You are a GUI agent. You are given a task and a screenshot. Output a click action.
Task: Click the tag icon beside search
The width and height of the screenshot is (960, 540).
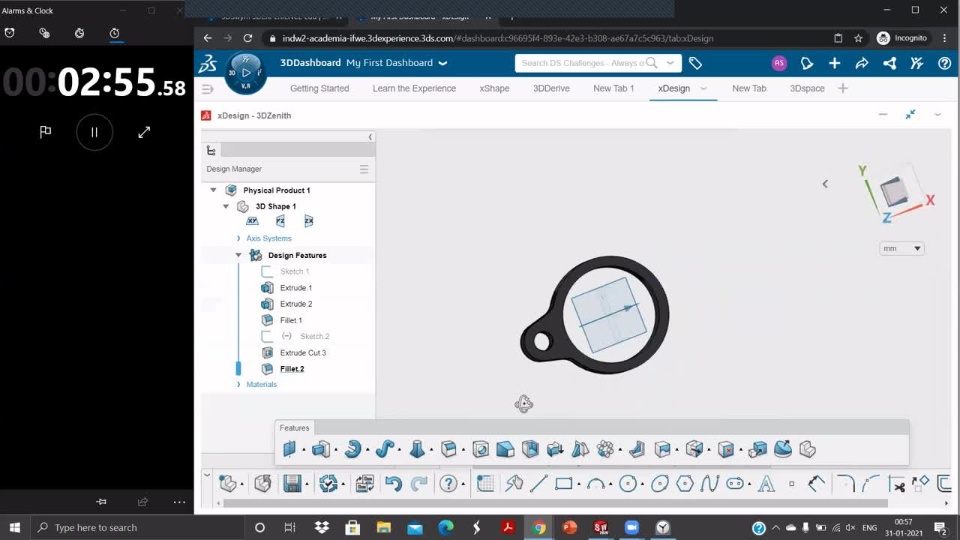[696, 63]
